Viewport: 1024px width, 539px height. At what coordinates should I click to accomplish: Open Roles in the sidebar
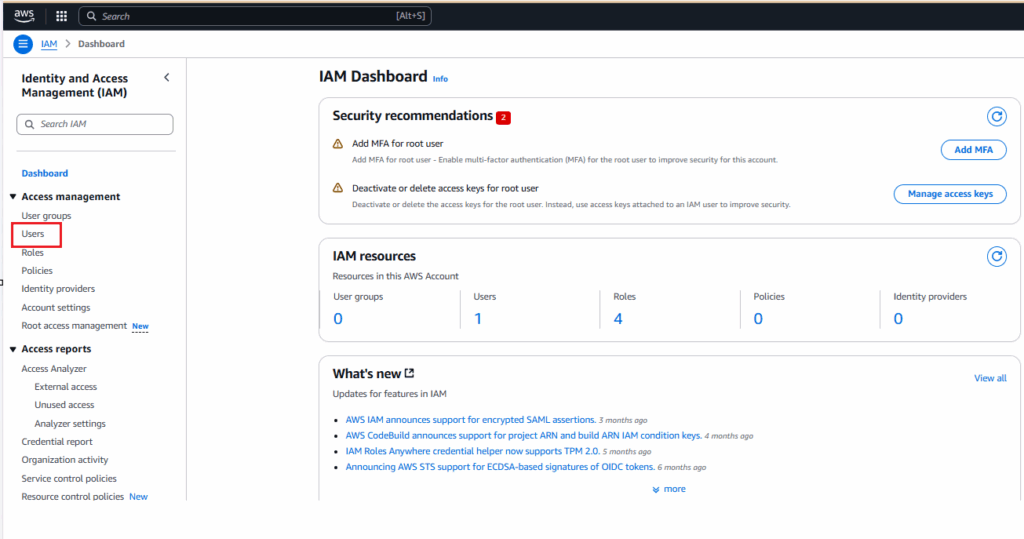tap(33, 253)
